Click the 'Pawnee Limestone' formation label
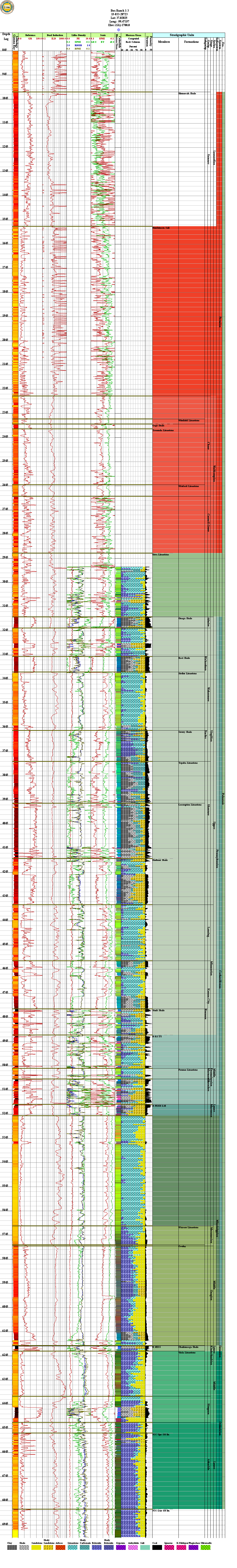 click(x=188, y=1070)
